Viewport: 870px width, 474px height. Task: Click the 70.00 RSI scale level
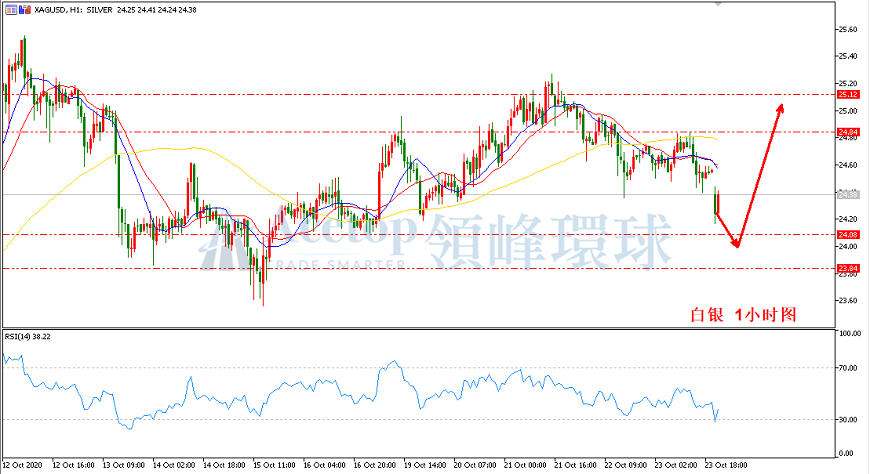coord(849,367)
